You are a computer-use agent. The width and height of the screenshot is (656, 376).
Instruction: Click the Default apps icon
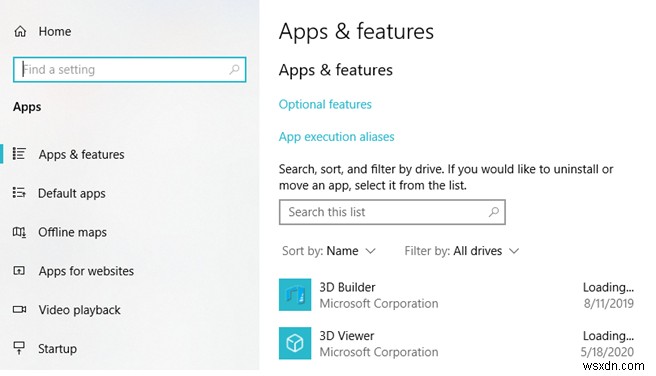coord(19,193)
